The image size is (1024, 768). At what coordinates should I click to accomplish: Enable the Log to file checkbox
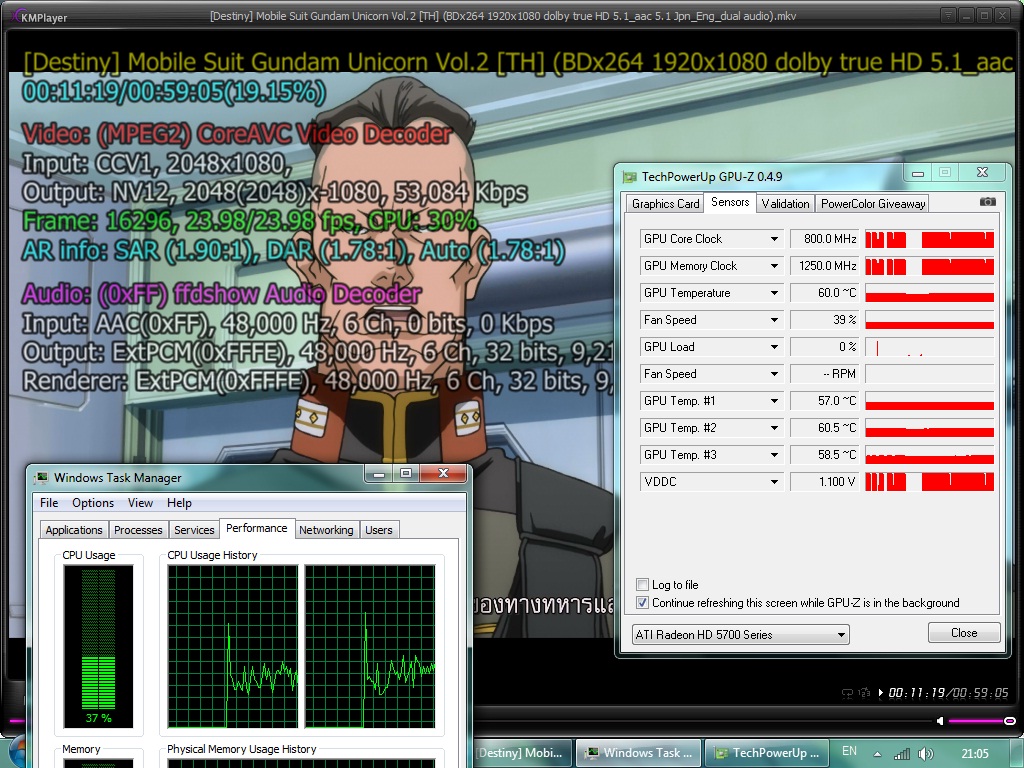point(643,584)
